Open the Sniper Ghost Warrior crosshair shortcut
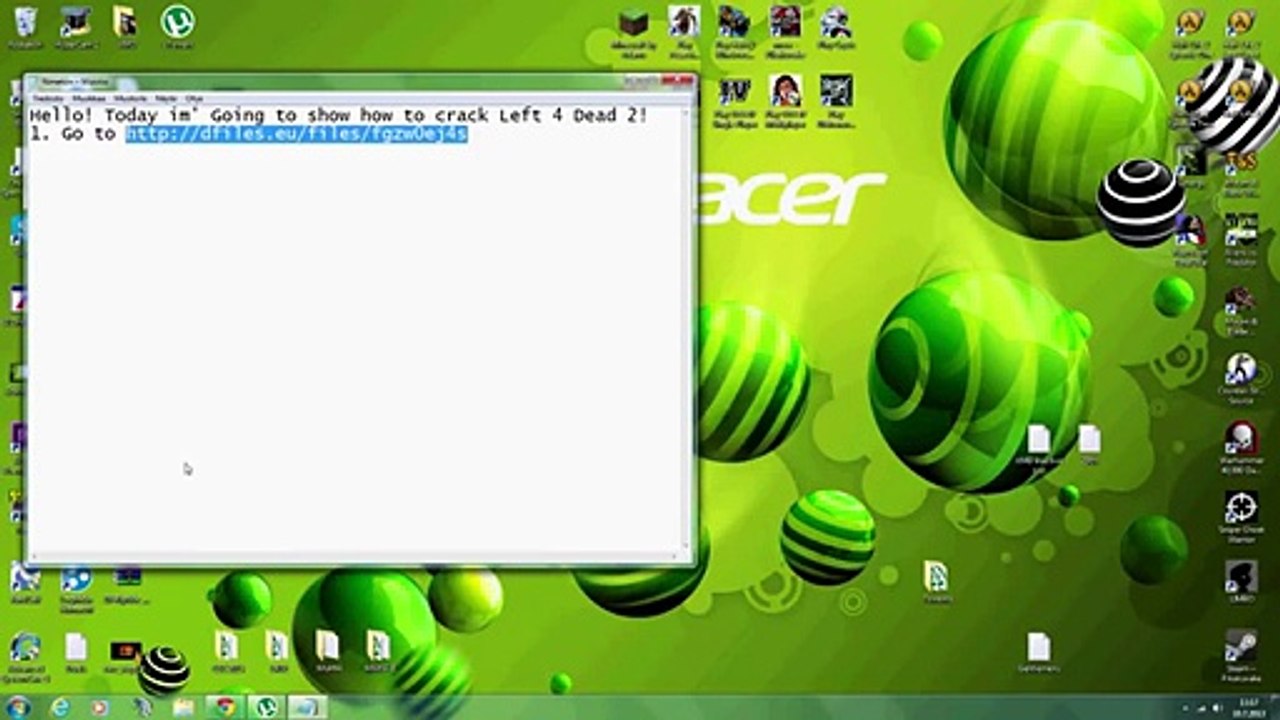 pyautogui.click(x=1241, y=516)
